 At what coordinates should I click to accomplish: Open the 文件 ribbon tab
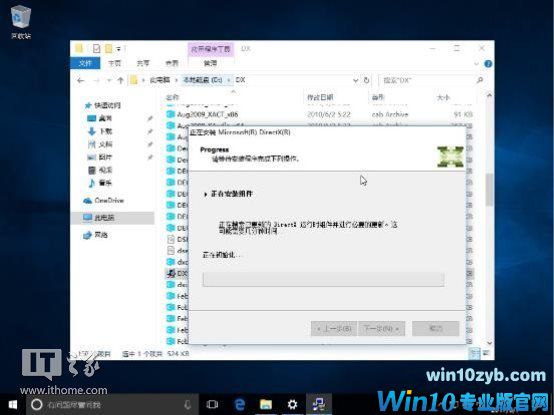pyautogui.click(x=85, y=63)
